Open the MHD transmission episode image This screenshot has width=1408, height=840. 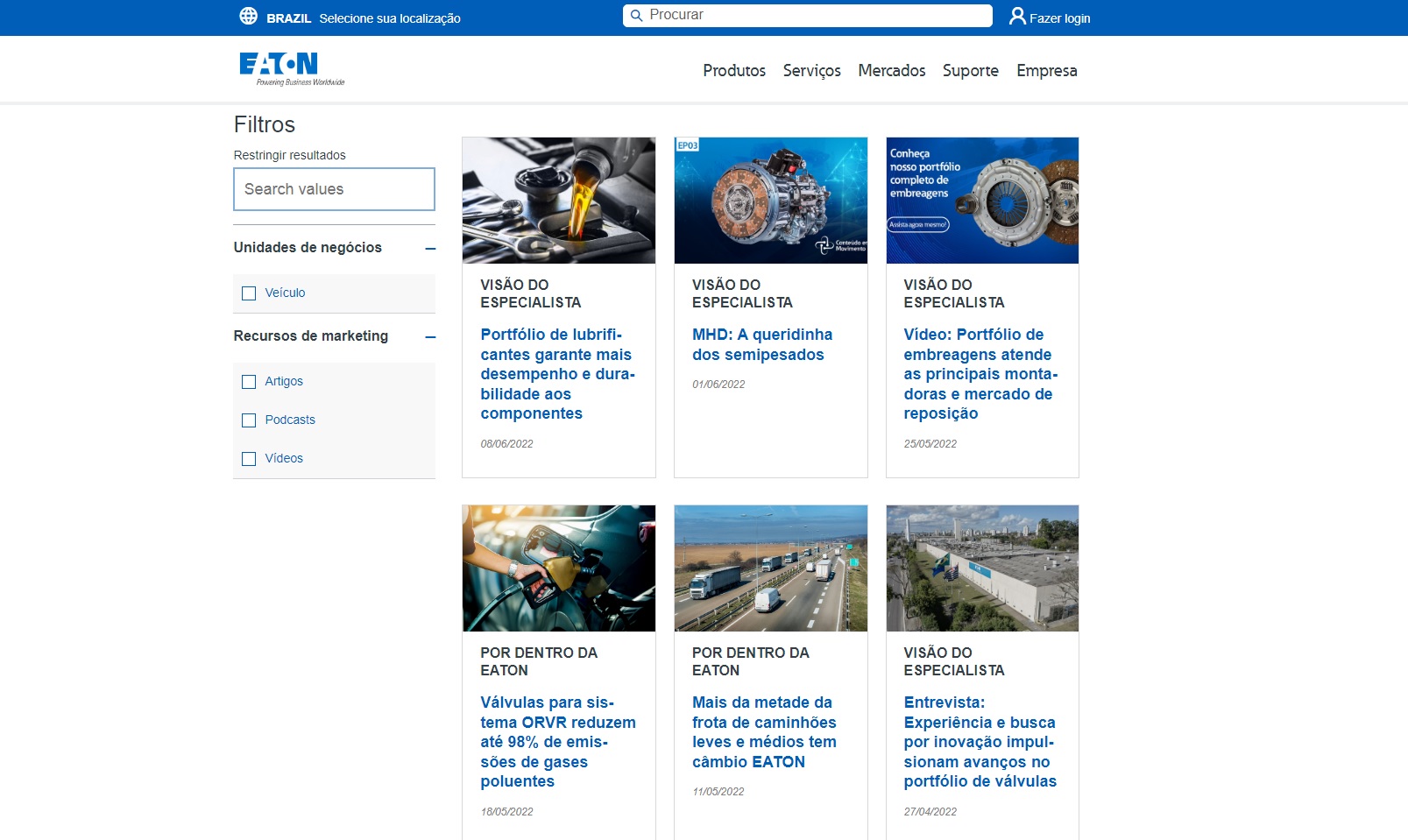(x=770, y=201)
